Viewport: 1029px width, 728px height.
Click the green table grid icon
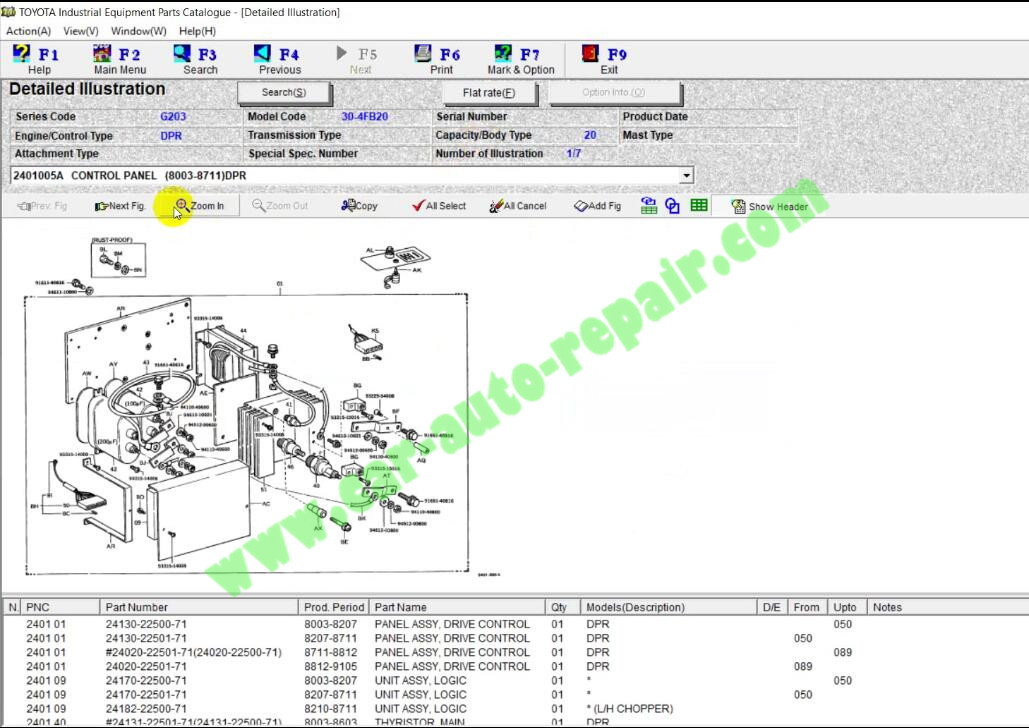click(x=699, y=205)
